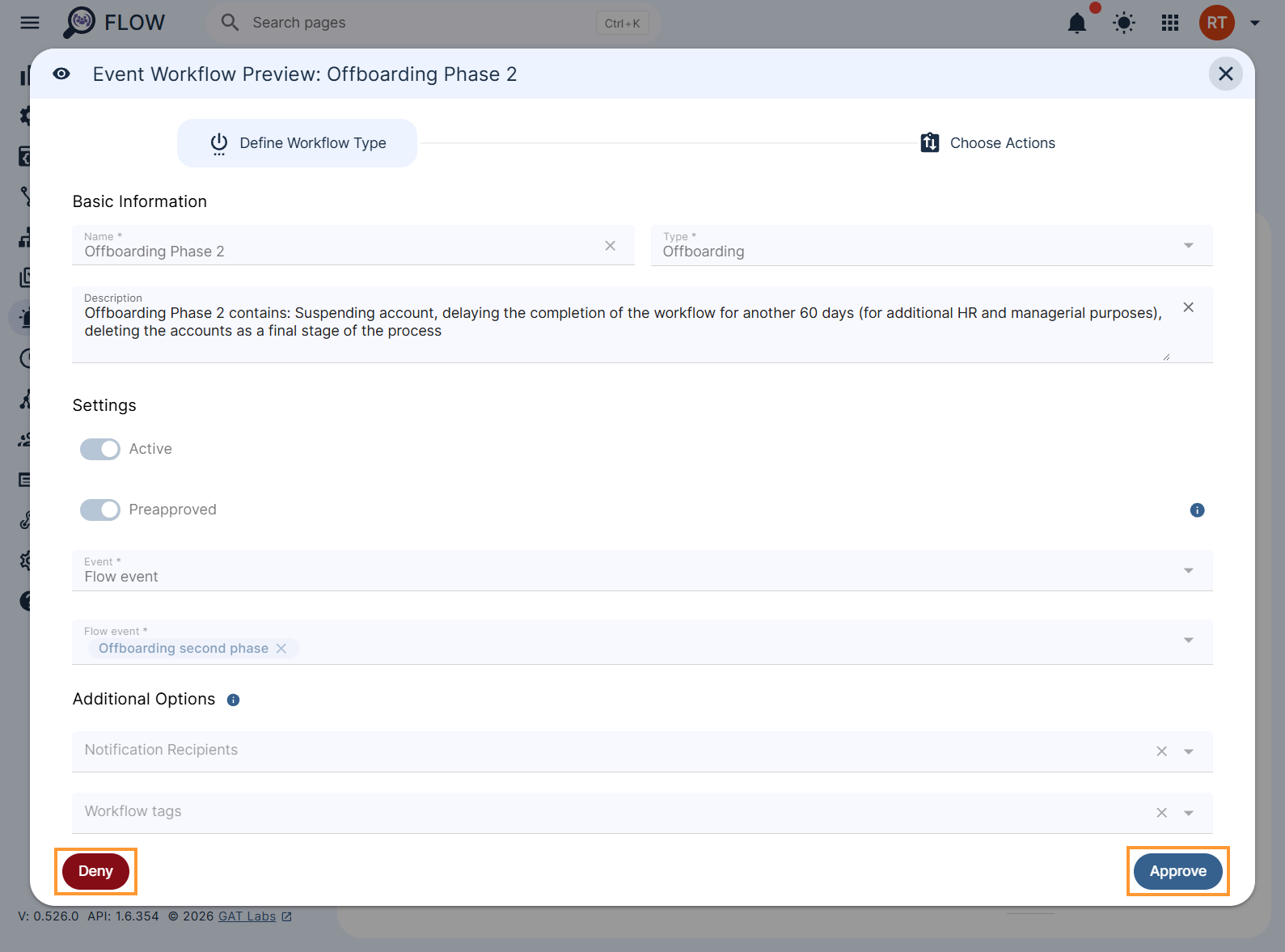Open the hamburger navigation menu
The width and height of the screenshot is (1285, 952).
point(30,23)
